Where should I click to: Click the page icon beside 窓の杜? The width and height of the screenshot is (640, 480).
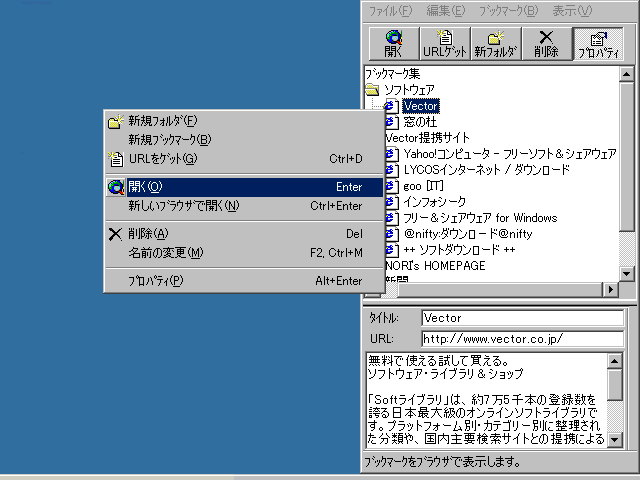coord(392,122)
